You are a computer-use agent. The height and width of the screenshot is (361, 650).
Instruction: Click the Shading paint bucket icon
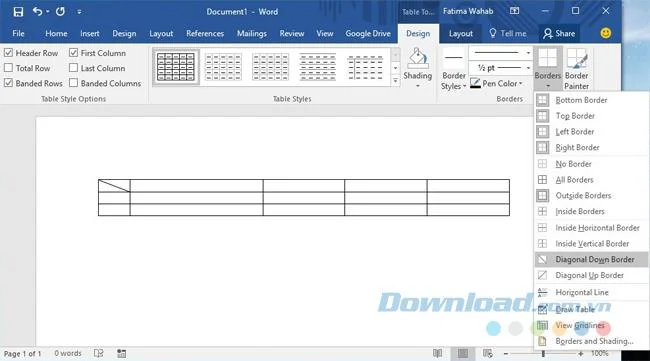[417, 58]
